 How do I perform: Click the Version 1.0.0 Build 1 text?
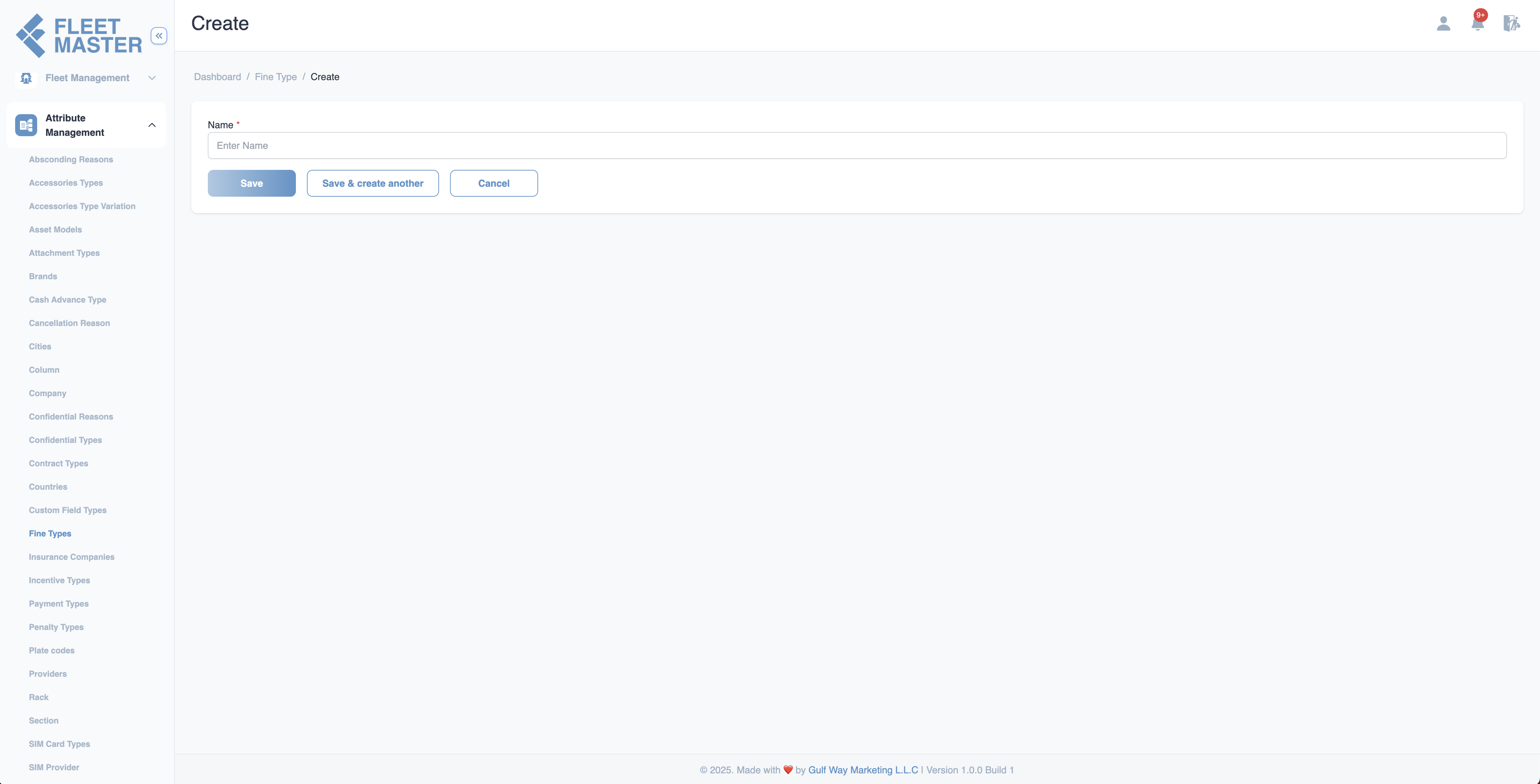pyautogui.click(x=970, y=770)
